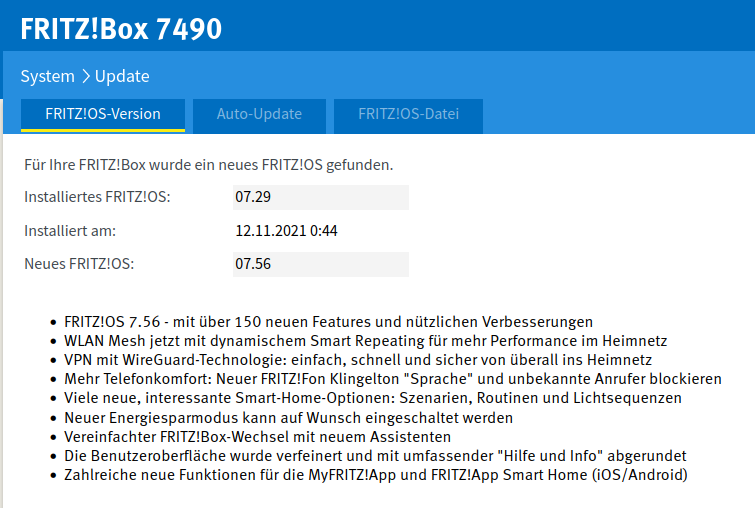The width and height of the screenshot is (755, 508).
Task: Open the FRITZ!OS-Datei tab
Action: tap(408, 116)
